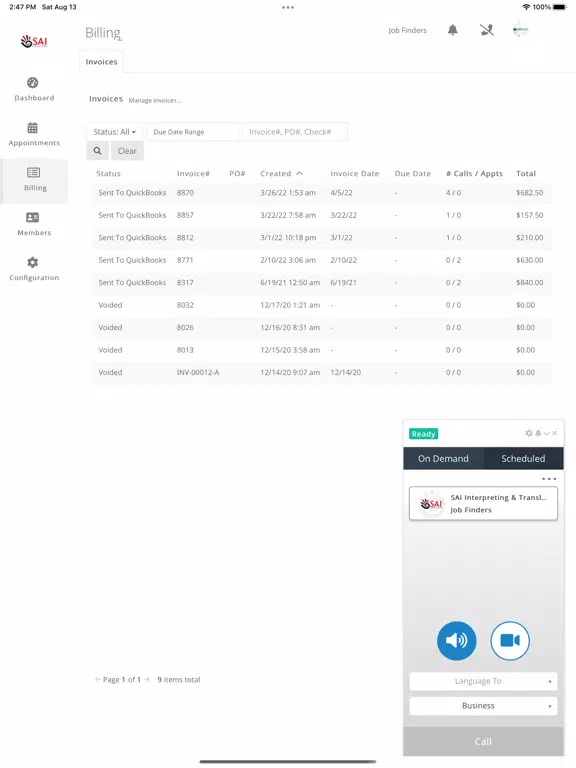Click the crossed-out phone icon in the header

(487, 30)
